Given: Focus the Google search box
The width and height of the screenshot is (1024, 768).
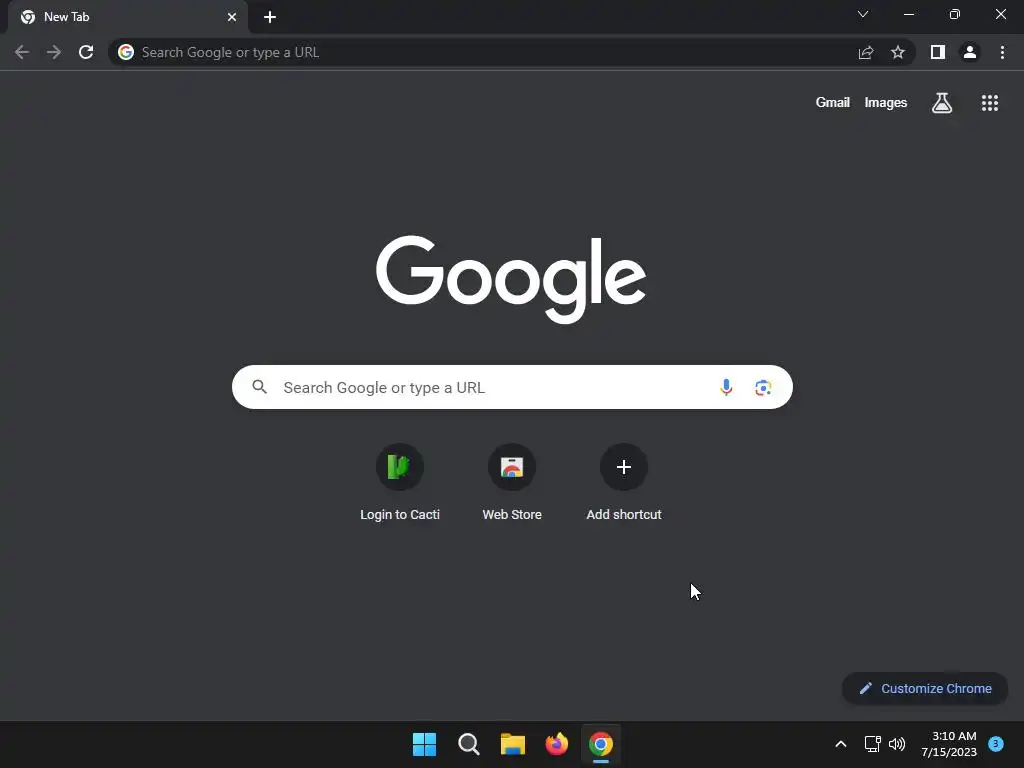Looking at the screenshot, I should [x=512, y=387].
